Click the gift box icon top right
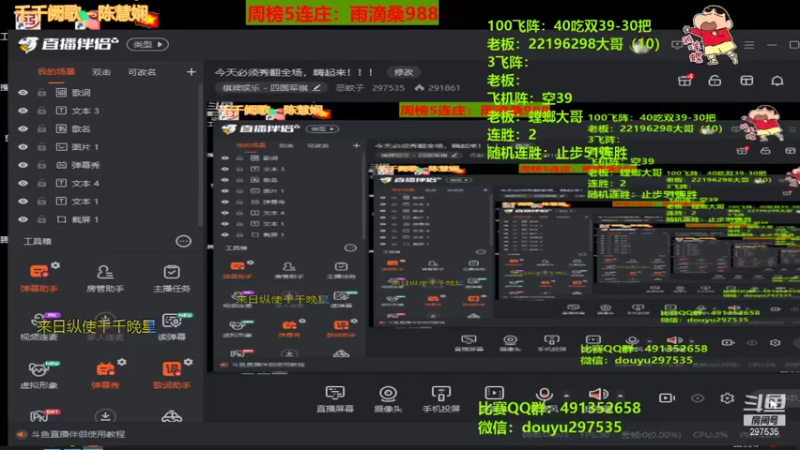This screenshot has width=800, height=450. coord(685,81)
